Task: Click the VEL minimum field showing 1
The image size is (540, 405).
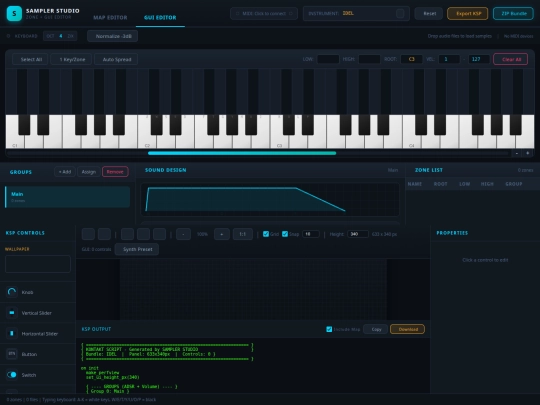Action: pos(449,59)
